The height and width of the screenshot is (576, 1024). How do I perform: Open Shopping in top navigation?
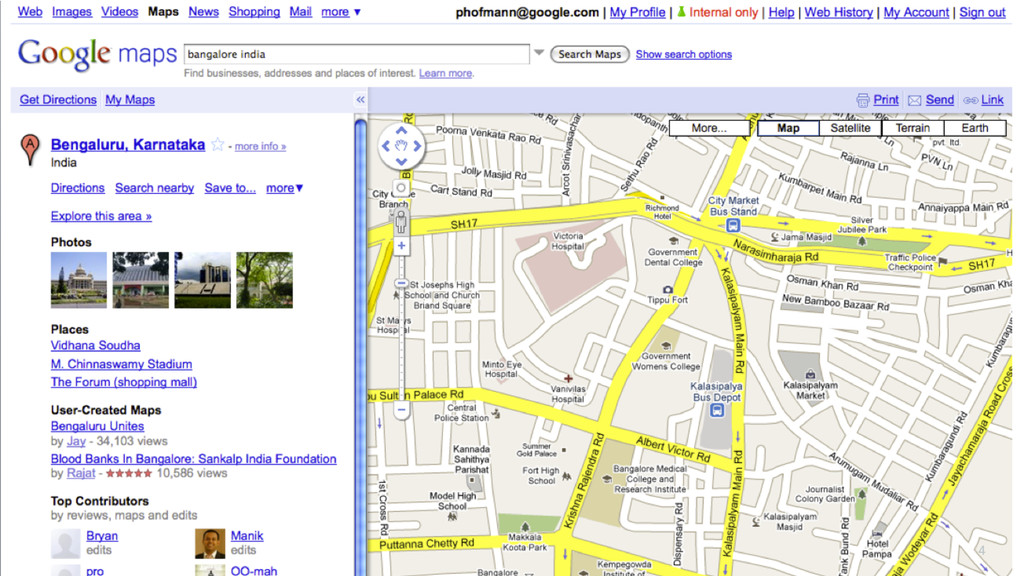tap(254, 12)
